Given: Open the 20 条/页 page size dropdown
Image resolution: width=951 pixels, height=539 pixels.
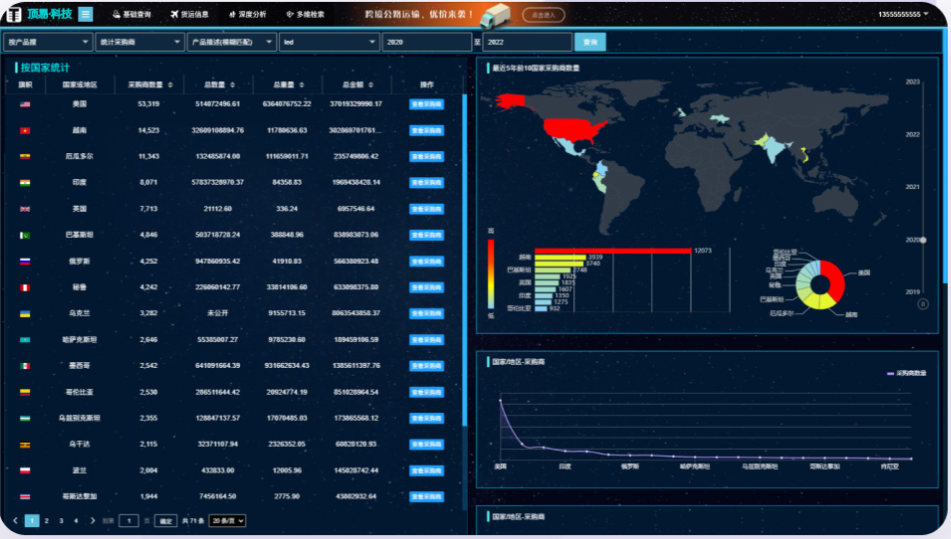Looking at the screenshot, I should (227, 520).
